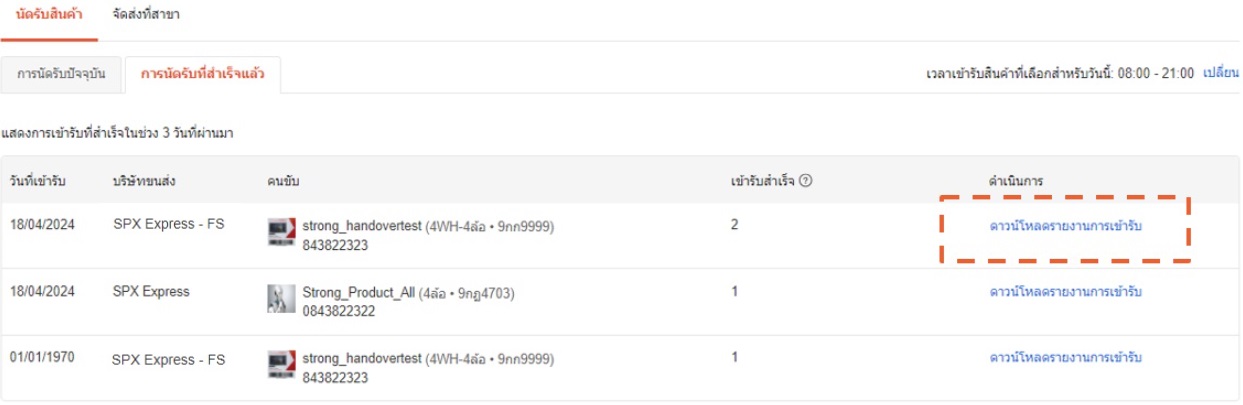Download pickup report for first 18/04/2024 row
This screenshot has width=1243, height=405.
pos(1065,227)
